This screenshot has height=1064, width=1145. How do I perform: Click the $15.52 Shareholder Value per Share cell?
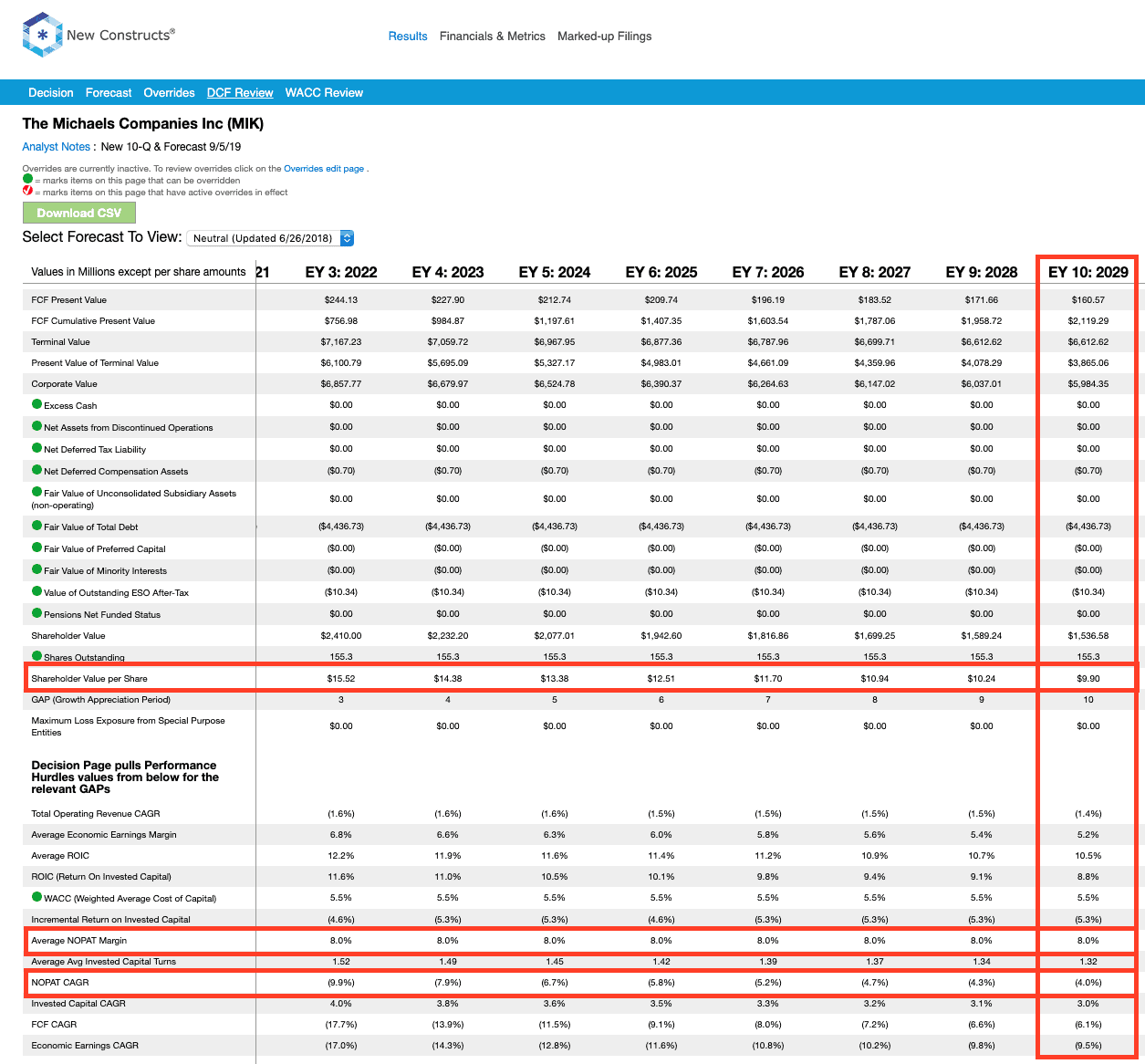tap(341, 679)
